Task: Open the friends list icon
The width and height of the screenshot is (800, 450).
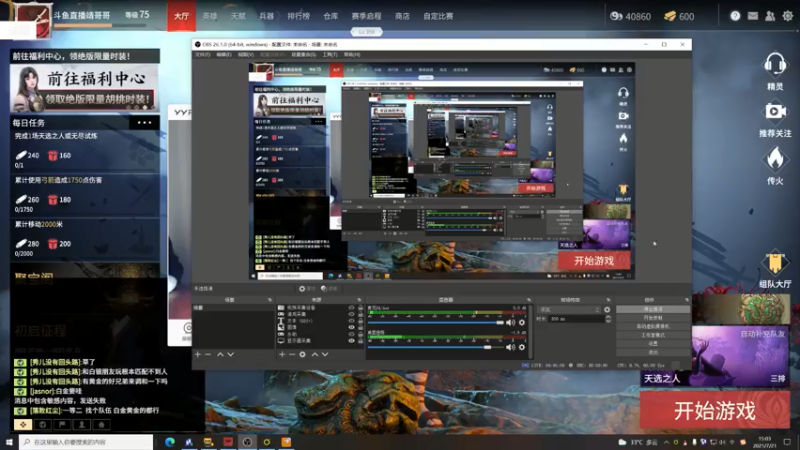Action: point(770,16)
